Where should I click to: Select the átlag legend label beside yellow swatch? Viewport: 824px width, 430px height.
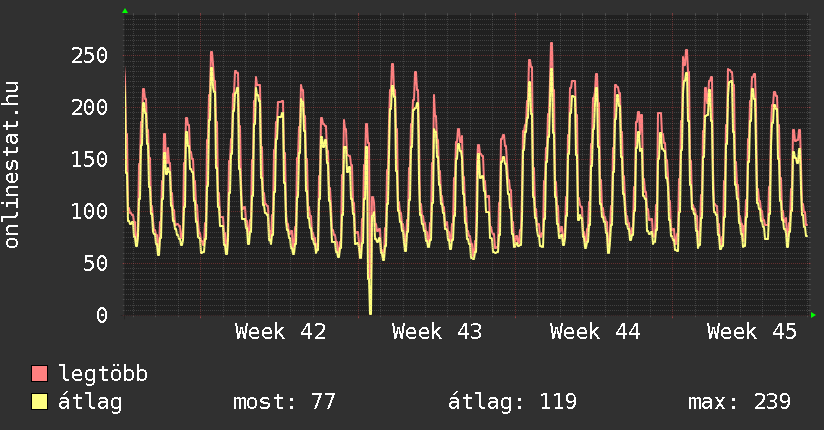tap(91, 402)
